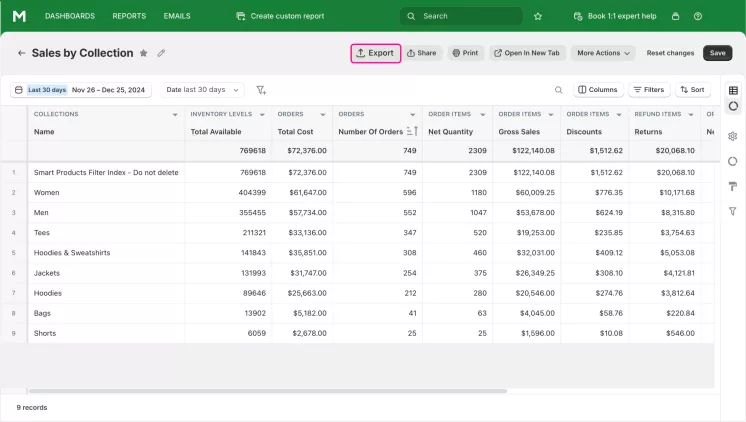Open dropdown arrow above Gross Sales

tap(550, 115)
